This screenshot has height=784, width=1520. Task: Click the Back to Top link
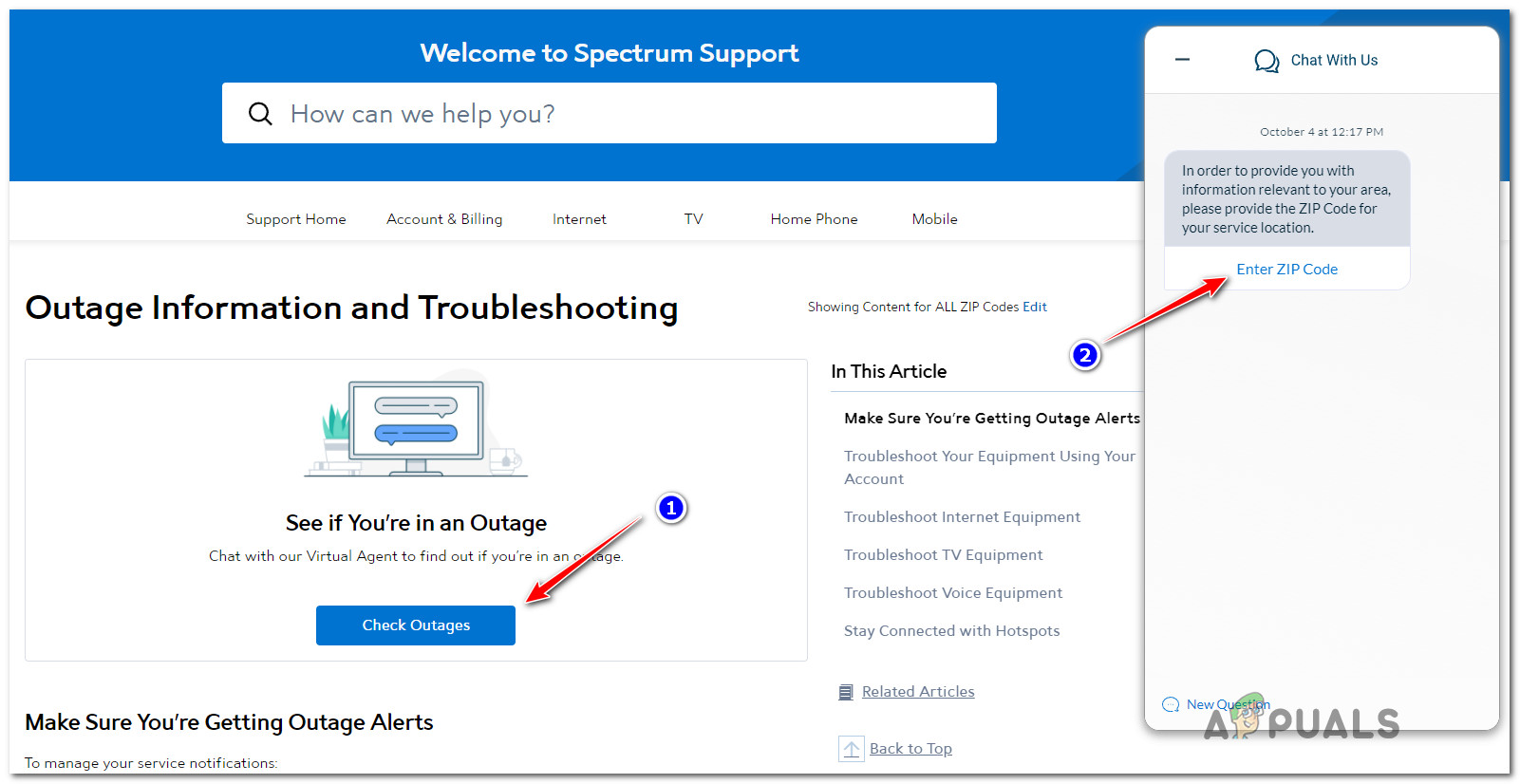pyautogui.click(x=910, y=749)
